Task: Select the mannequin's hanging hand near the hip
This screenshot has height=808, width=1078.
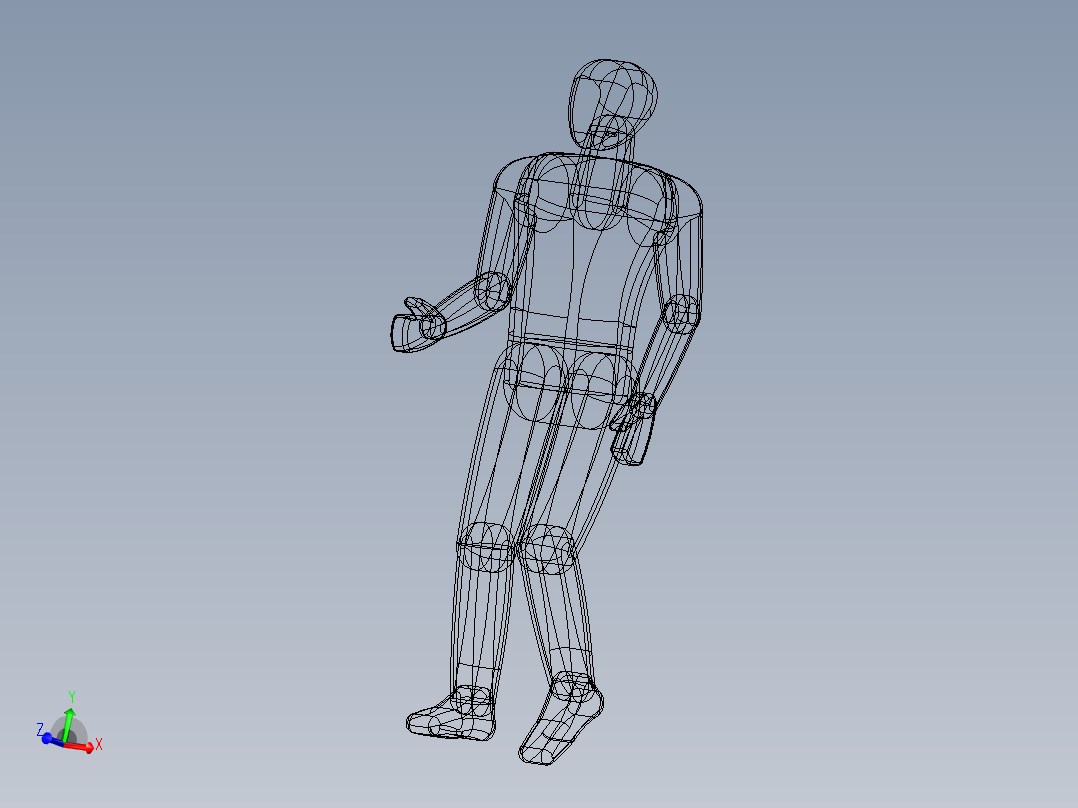Action: click(x=633, y=429)
